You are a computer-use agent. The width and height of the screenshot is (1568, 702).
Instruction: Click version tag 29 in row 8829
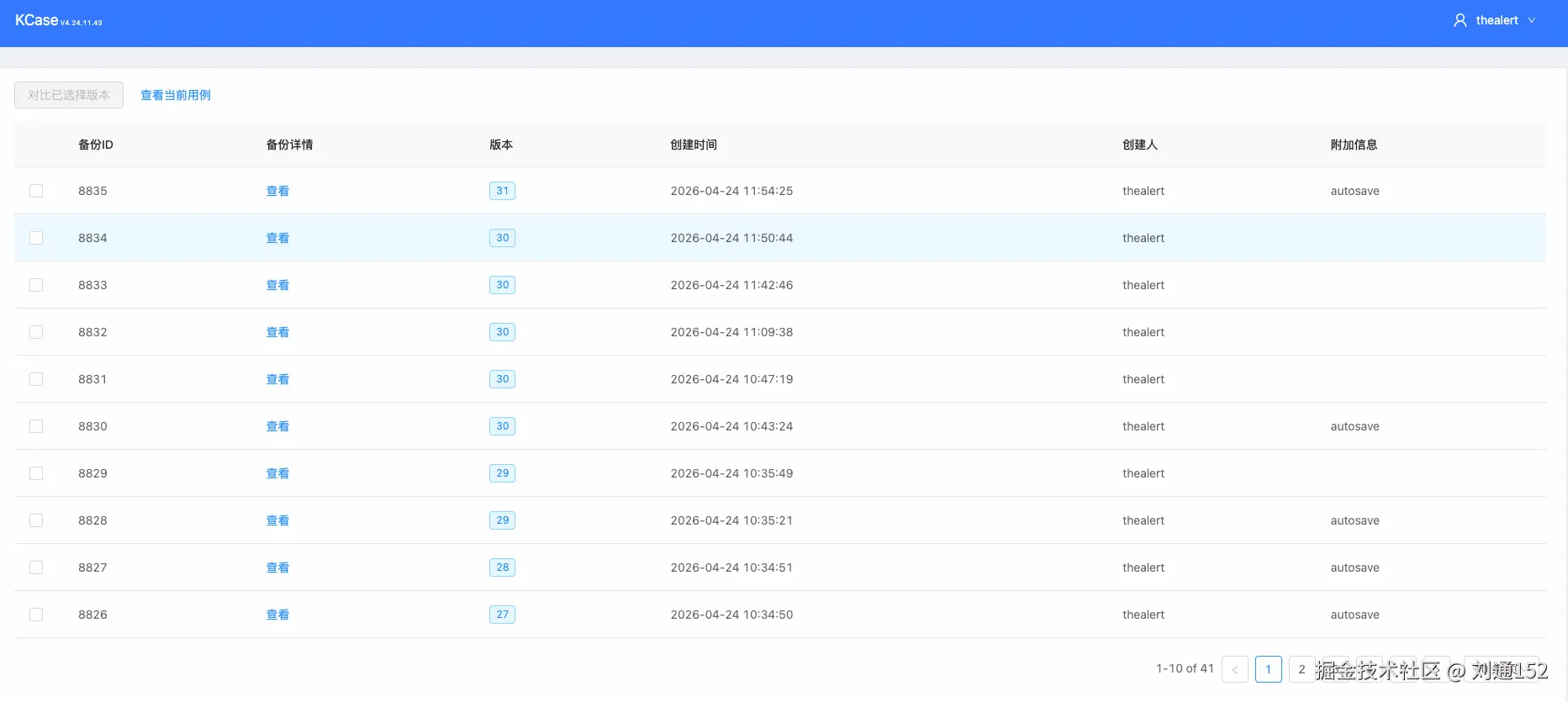click(502, 473)
